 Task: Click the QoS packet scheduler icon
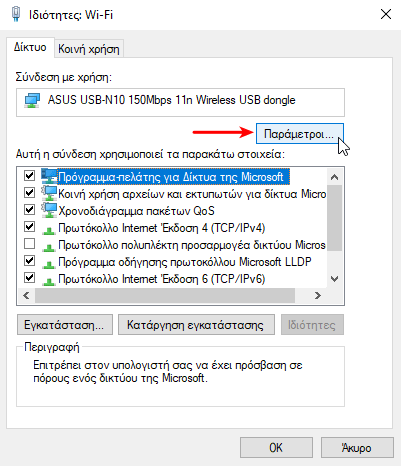(49, 210)
